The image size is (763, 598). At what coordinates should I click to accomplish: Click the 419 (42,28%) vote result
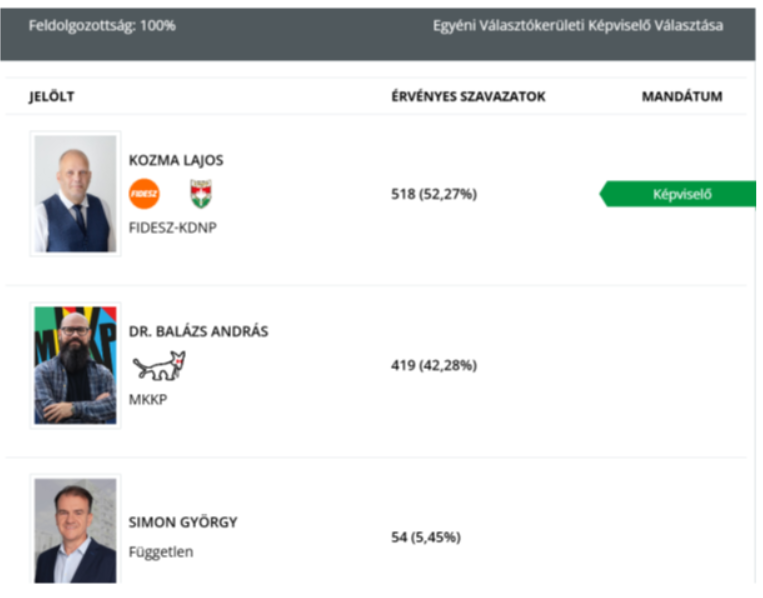[x=434, y=365]
